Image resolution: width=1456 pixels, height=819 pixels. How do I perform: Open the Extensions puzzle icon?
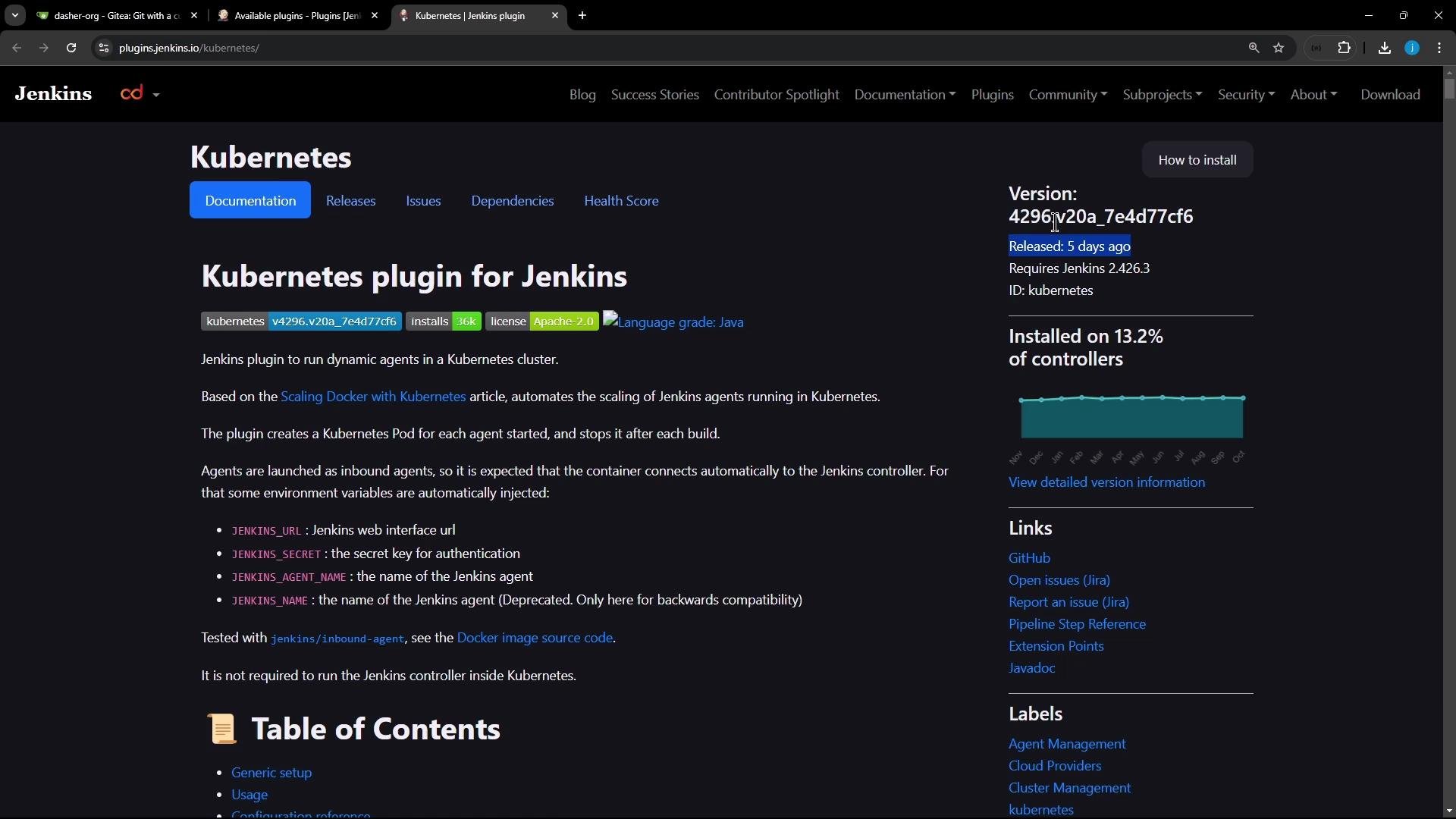(1344, 48)
